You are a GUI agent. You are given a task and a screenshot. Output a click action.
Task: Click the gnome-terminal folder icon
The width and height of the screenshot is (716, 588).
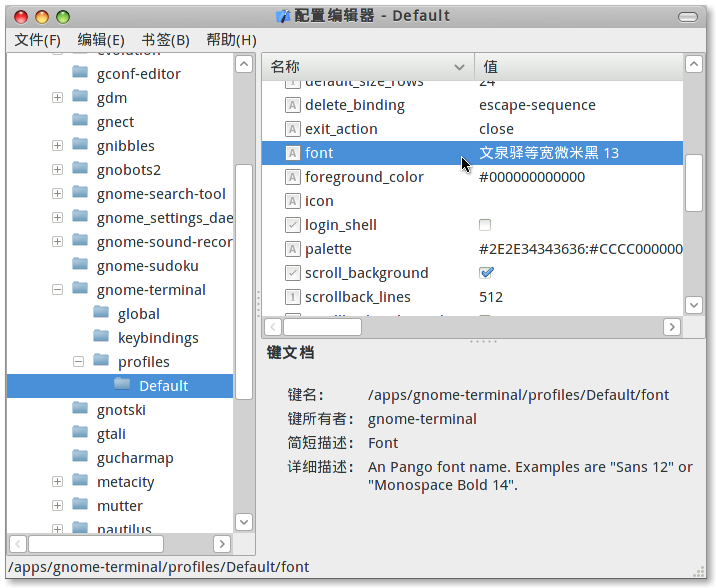pyautogui.click(x=80, y=289)
